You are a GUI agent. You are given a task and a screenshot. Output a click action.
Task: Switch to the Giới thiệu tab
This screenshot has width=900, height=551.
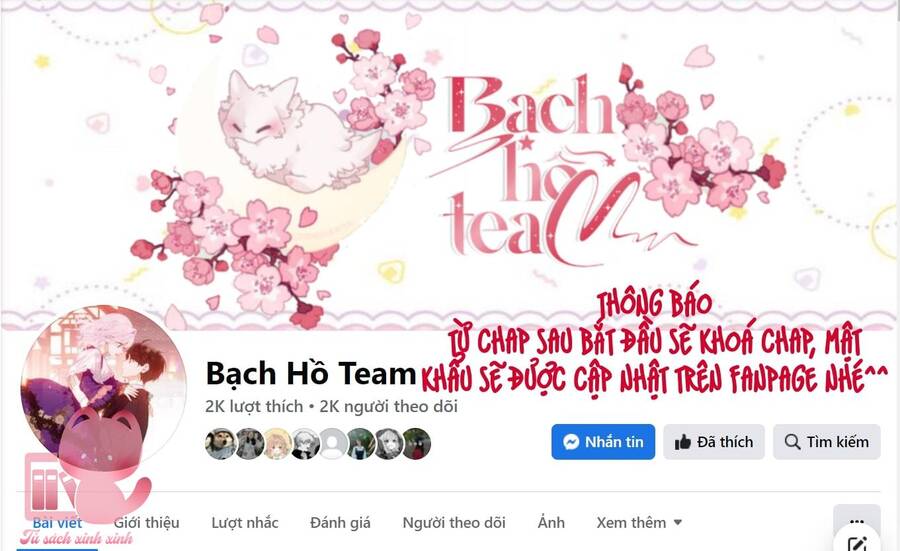point(146,523)
